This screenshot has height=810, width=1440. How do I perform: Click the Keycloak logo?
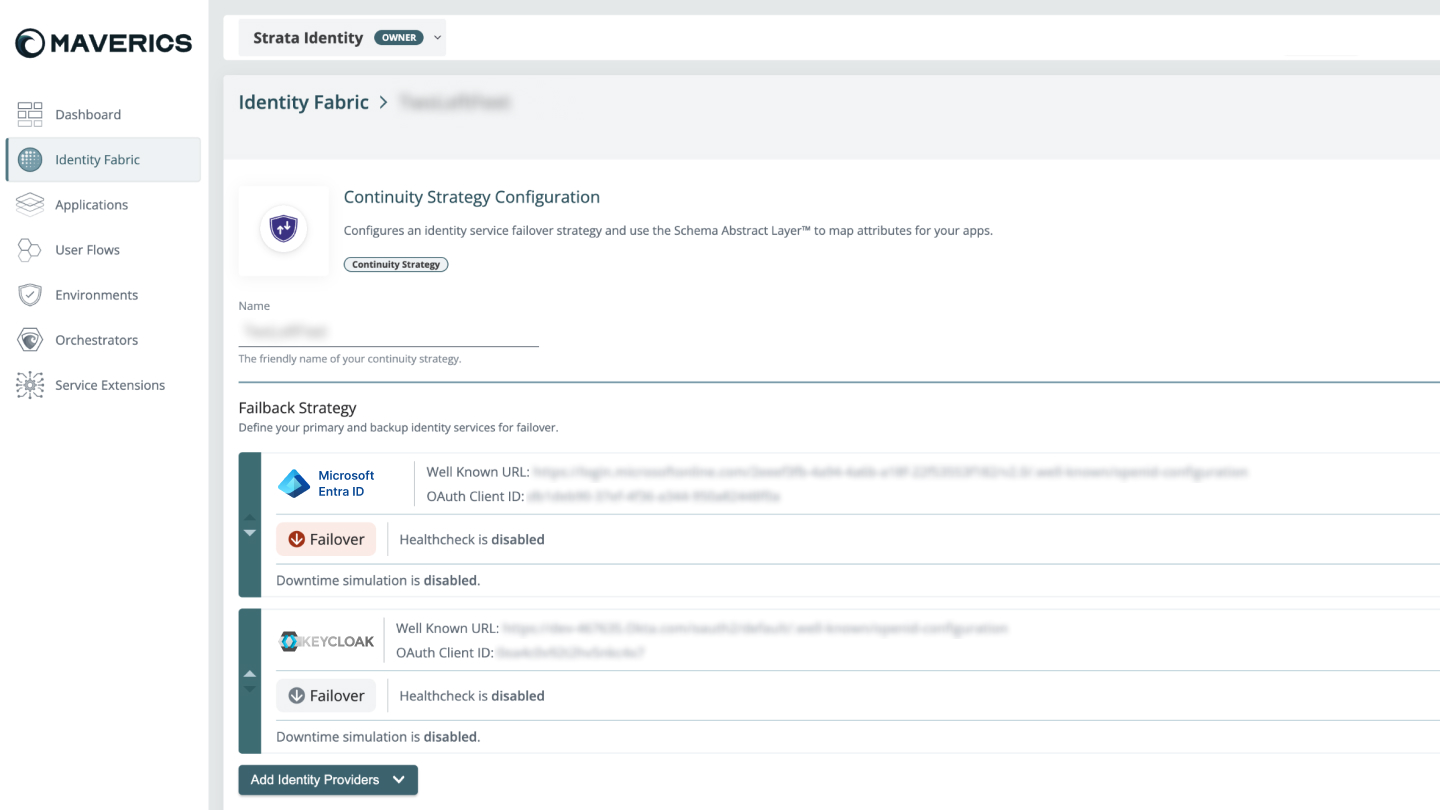pyautogui.click(x=327, y=641)
